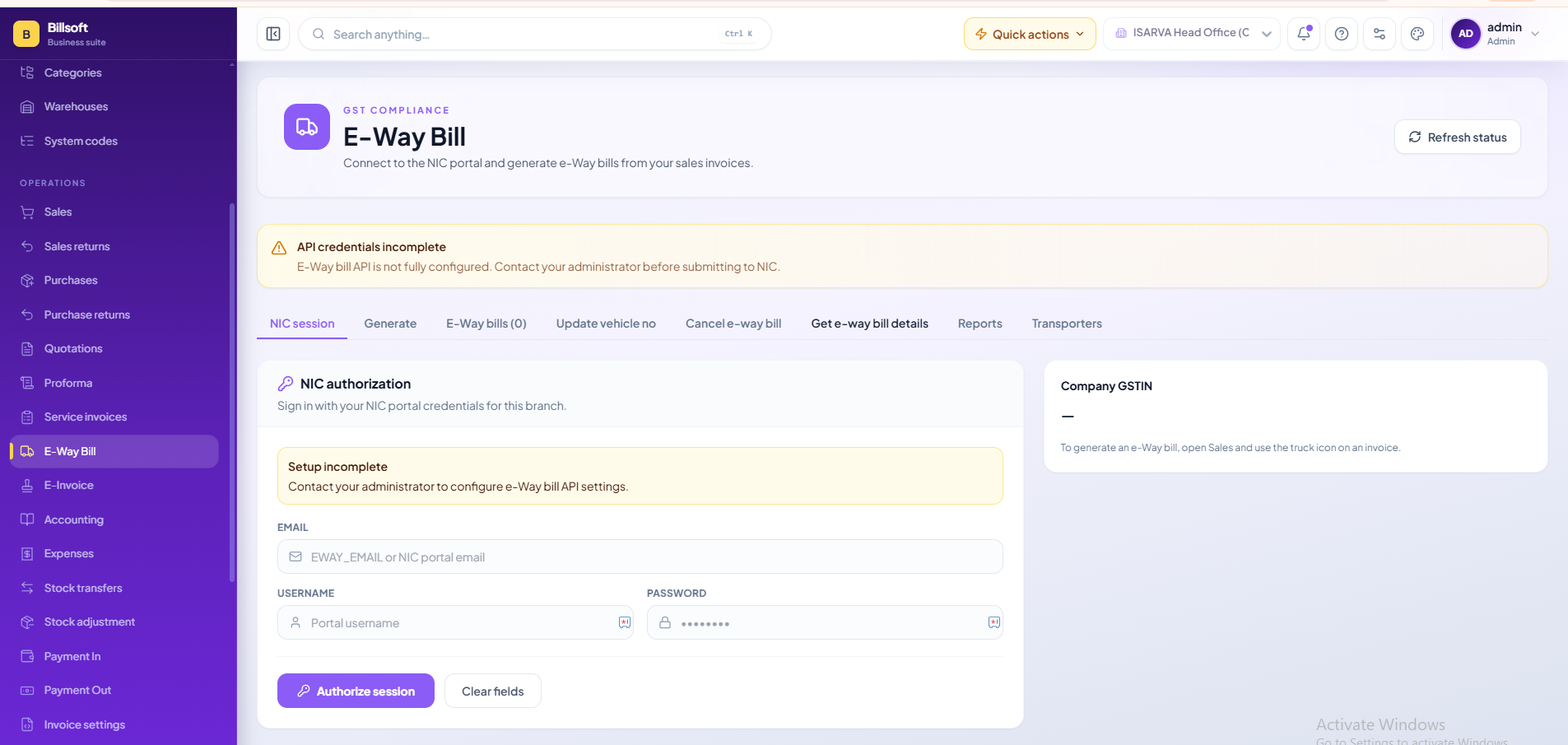The image size is (1568, 745).
Task: Open Stock transfers
Action: click(x=114, y=588)
